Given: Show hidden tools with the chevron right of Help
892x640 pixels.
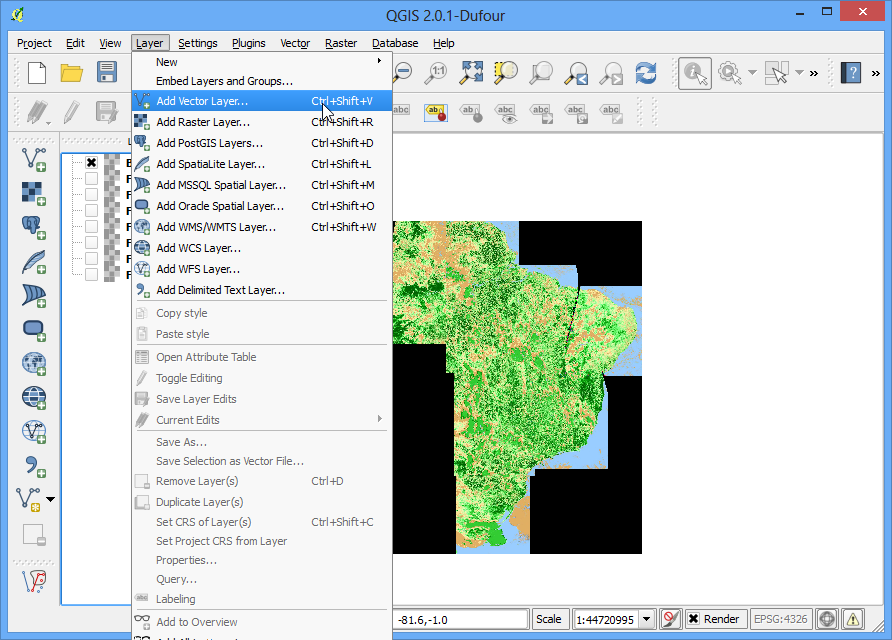Looking at the screenshot, I should 876,73.
